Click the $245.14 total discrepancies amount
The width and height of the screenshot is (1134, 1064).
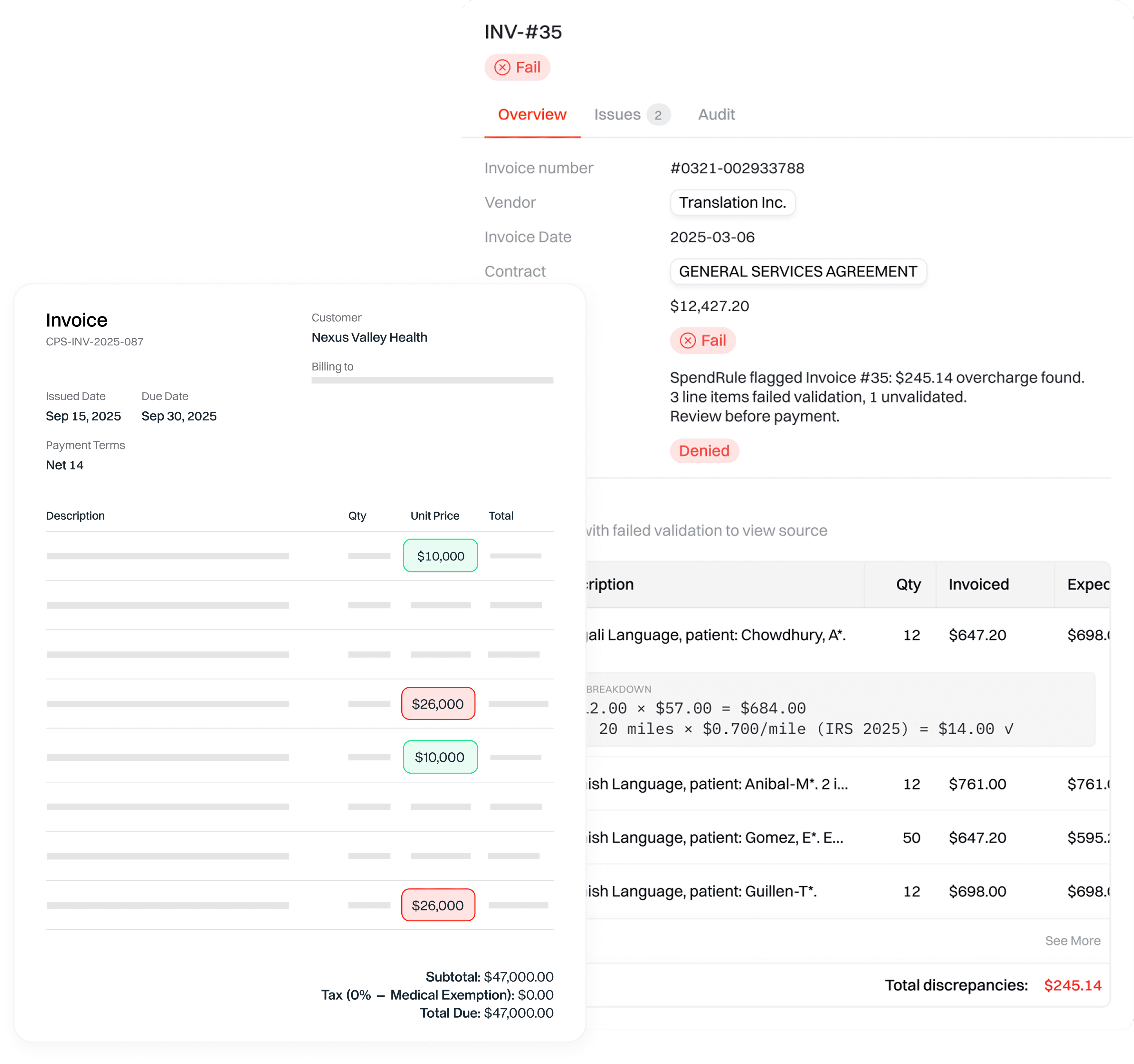click(x=1072, y=985)
